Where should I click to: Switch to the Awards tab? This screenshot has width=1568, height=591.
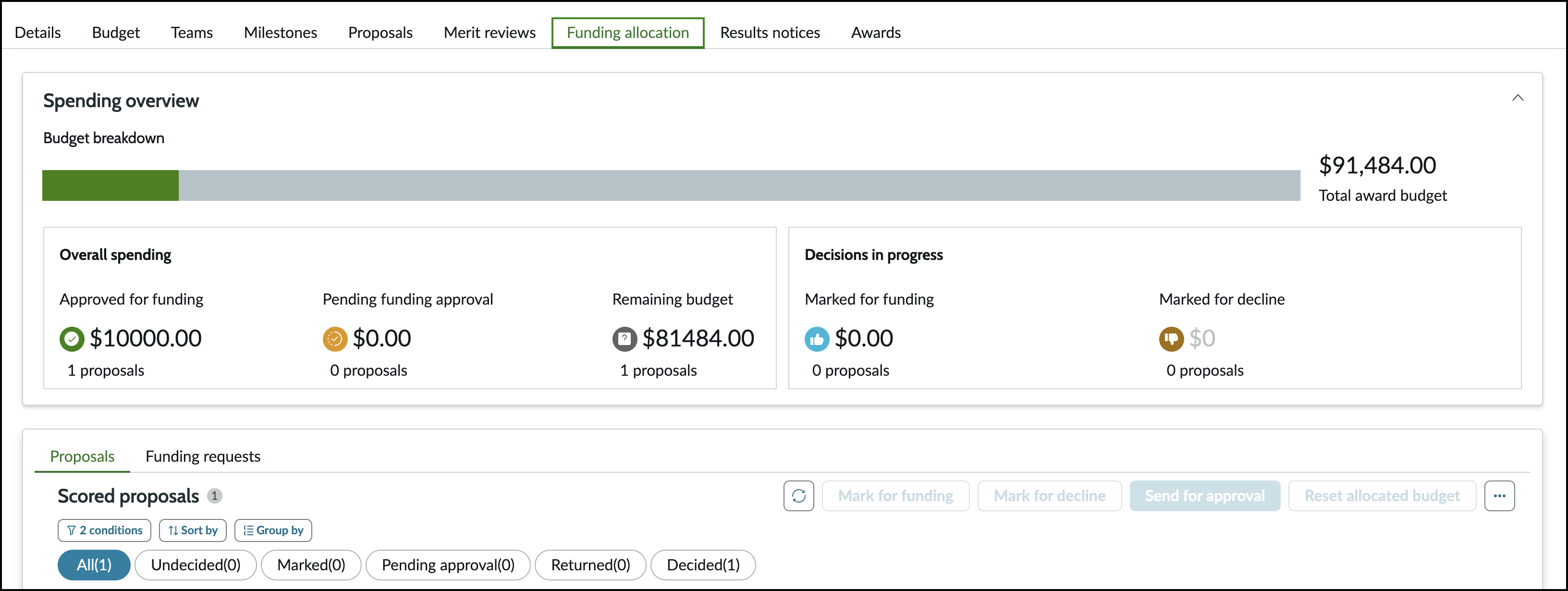coord(876,33)
